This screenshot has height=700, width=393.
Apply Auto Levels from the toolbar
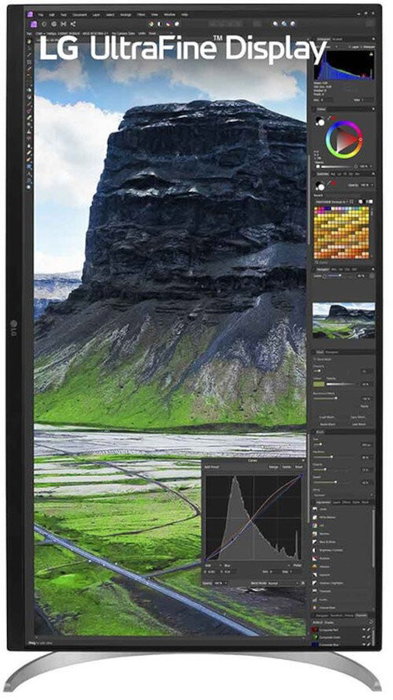point(152,24)
